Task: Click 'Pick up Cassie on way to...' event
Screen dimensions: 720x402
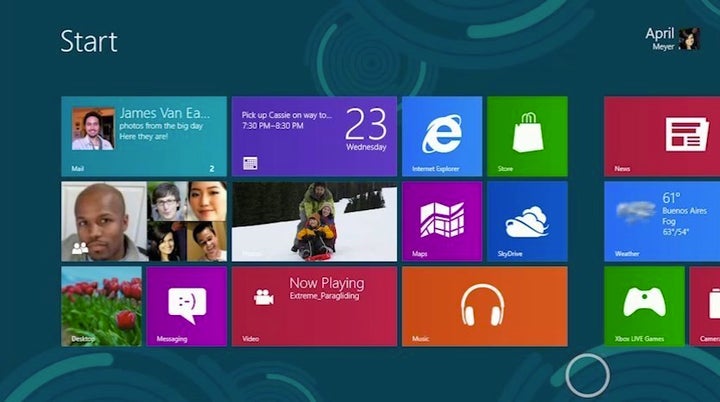Action: (287, 115)
